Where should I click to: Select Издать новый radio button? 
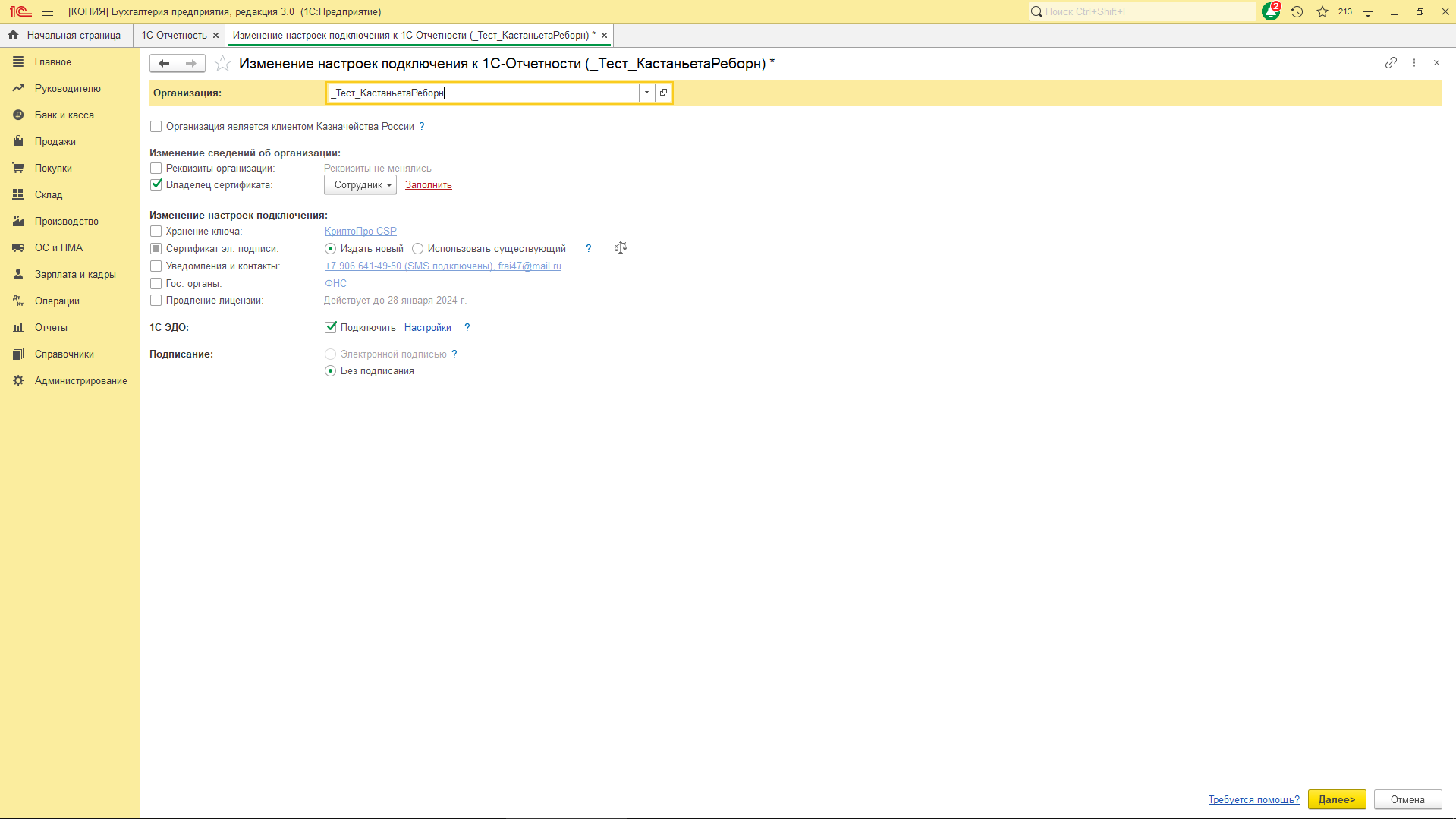click(x=330, y=248)
